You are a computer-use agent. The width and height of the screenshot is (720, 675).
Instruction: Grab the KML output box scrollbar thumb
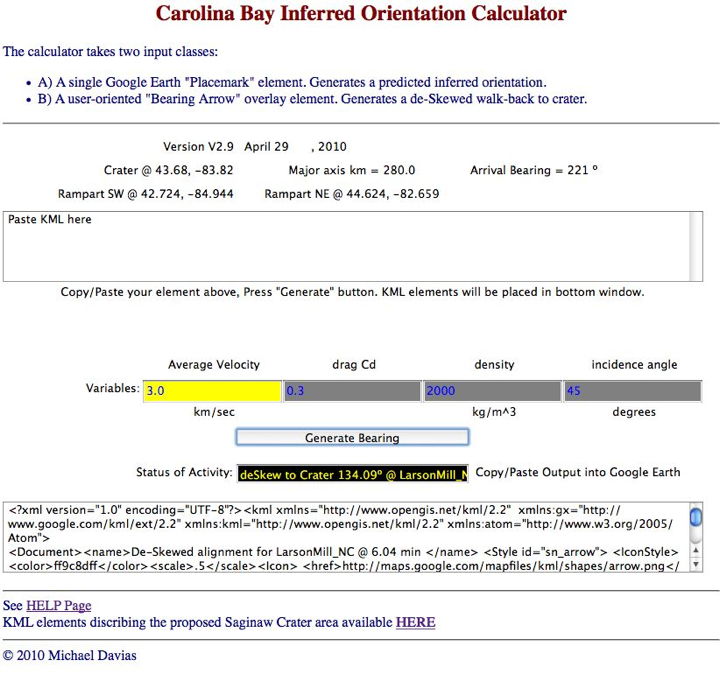pos(696,518)
